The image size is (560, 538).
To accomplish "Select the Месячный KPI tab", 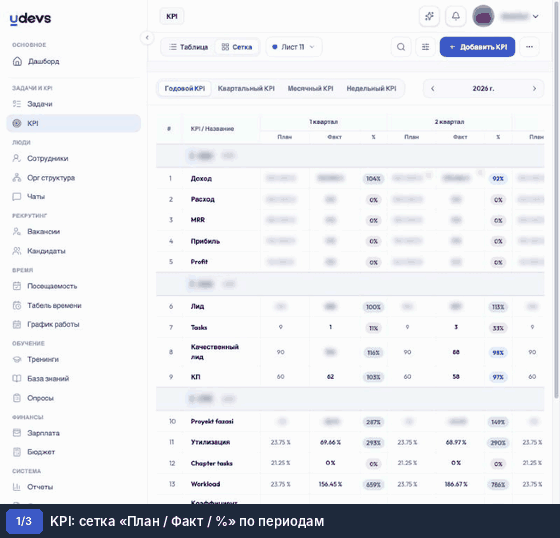I will [310, 88].
